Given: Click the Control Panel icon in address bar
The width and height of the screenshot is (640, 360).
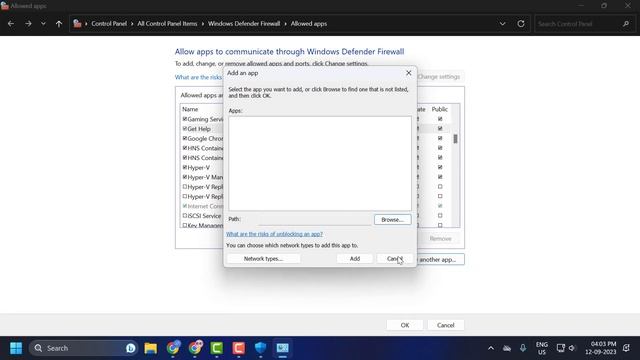Looking at the screenshot, I should (77, 24).
